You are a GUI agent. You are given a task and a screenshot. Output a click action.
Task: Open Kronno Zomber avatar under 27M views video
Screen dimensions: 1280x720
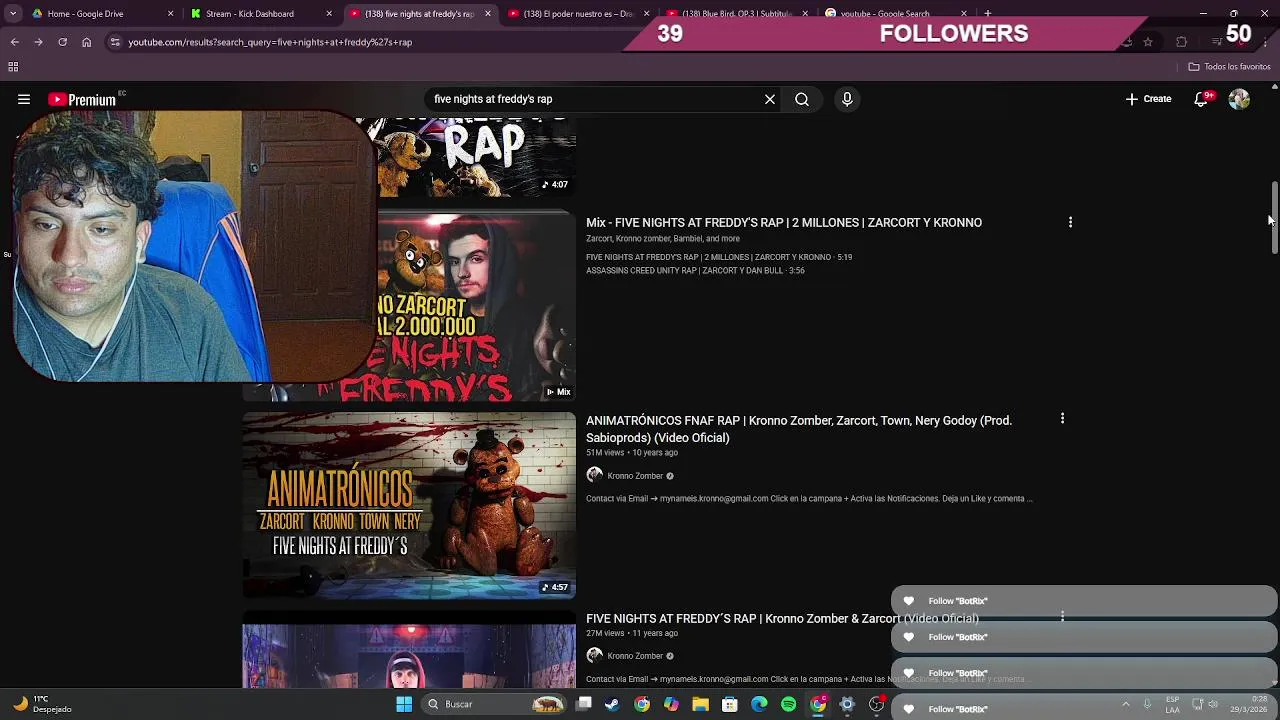pyautogui.click(x=595, y=655)
